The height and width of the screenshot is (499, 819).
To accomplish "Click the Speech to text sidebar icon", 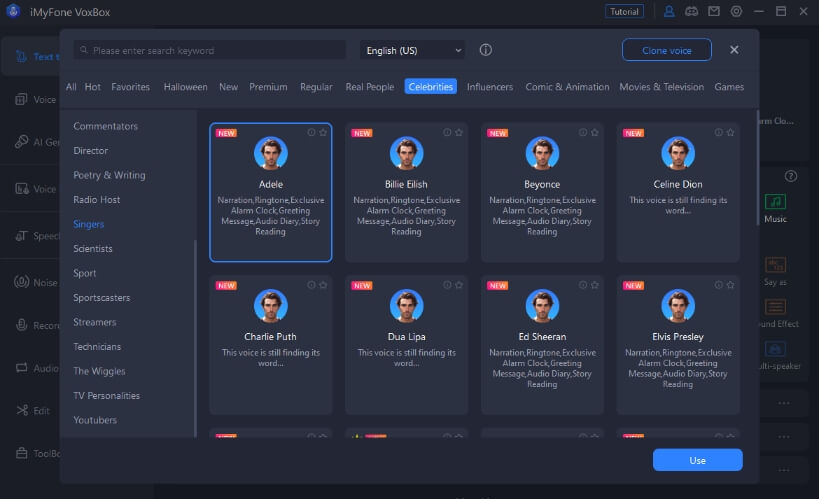I will click(x=21, y=236).
